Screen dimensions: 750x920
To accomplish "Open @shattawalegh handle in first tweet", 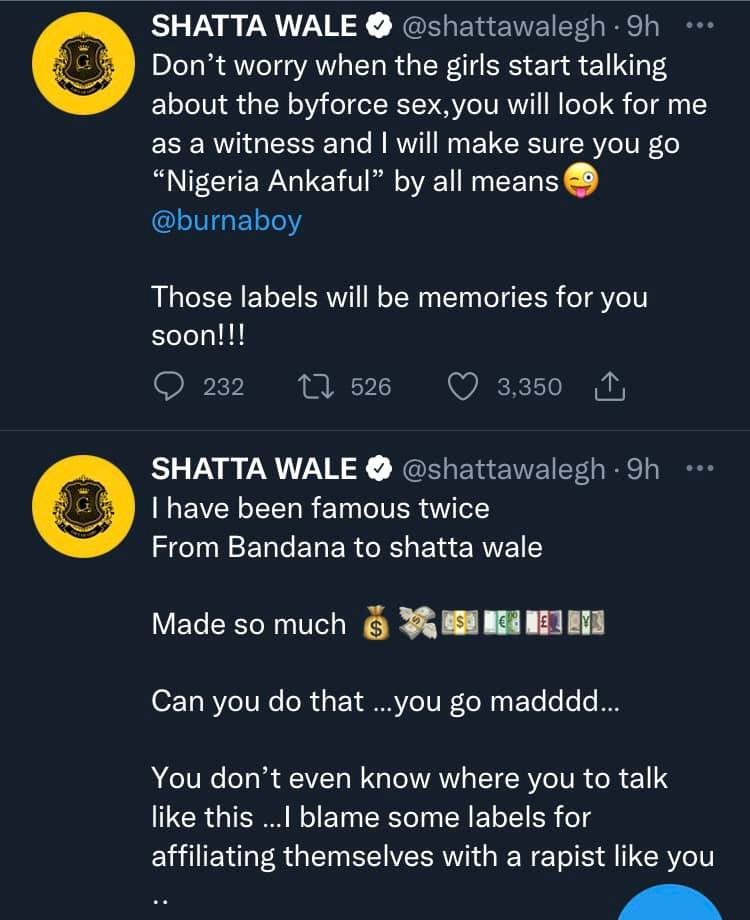I will click(x=504, y=26).
